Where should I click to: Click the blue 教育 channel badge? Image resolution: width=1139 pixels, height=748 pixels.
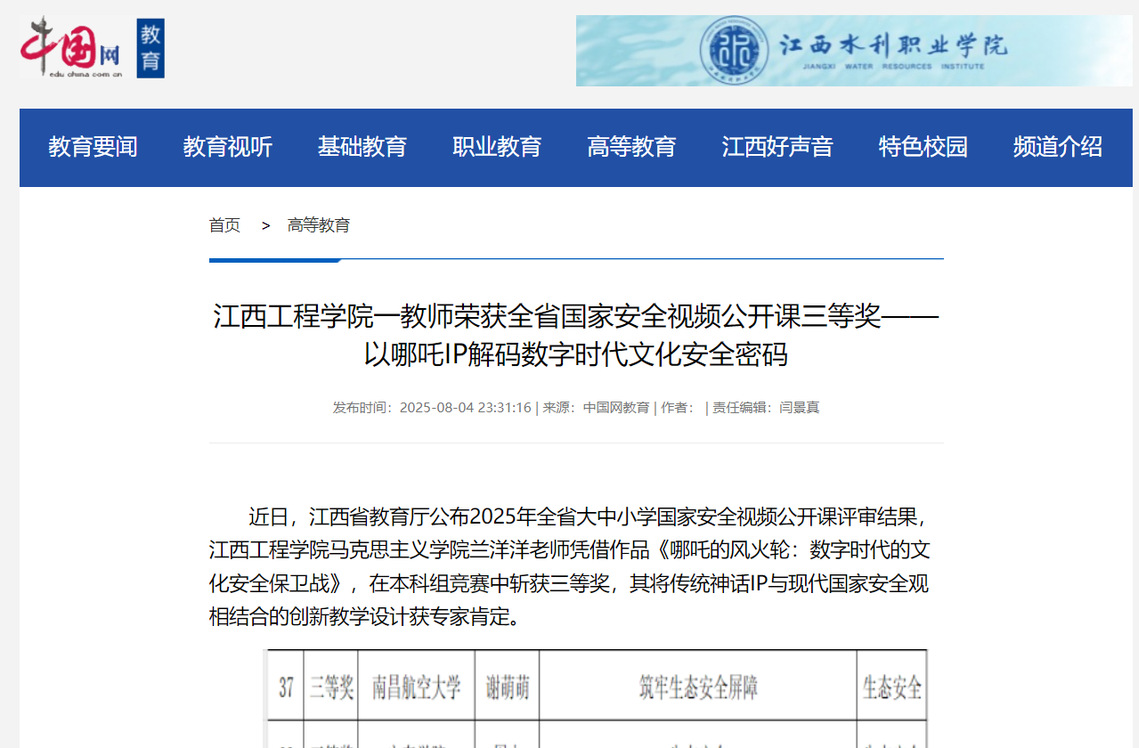click(x=150, y=48)
